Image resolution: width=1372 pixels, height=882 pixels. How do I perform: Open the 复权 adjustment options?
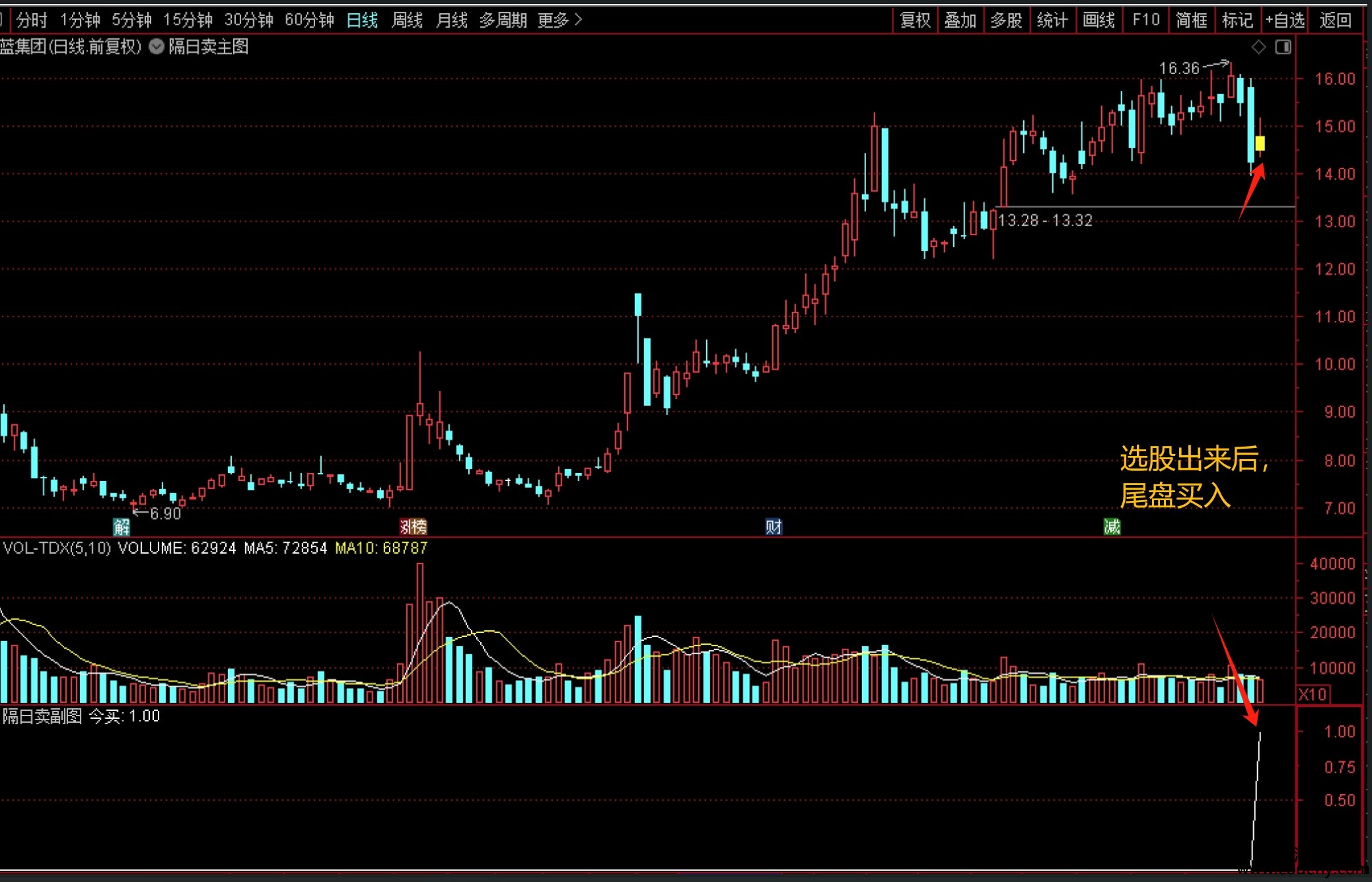(x=915, y=20)
